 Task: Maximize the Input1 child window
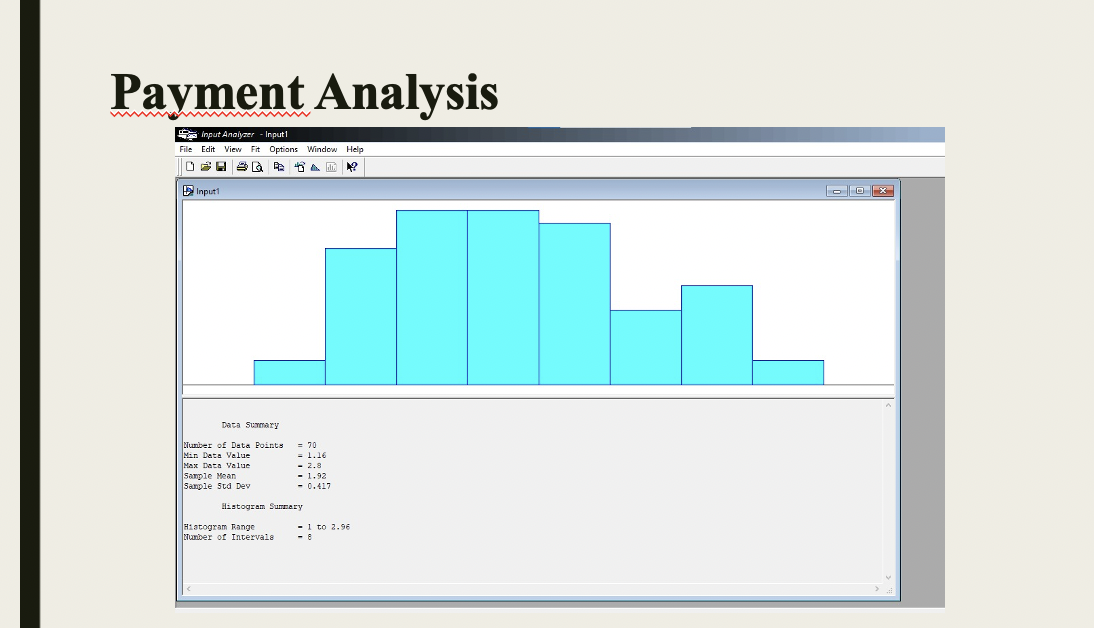(860, 190)
